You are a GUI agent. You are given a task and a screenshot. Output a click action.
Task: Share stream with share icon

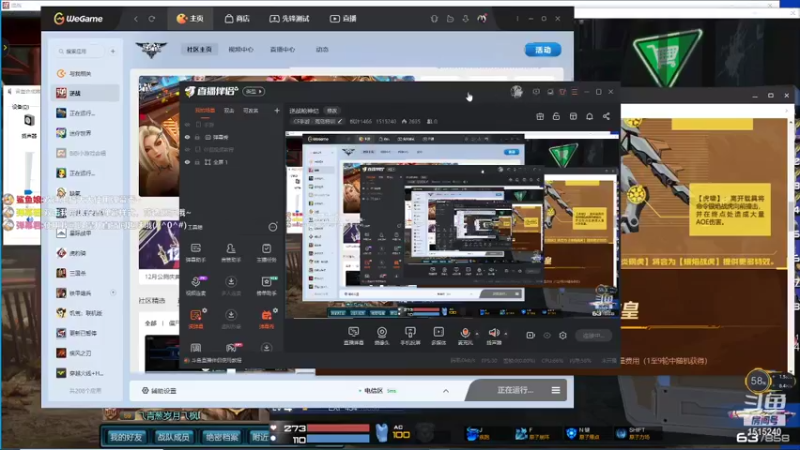click(606, 116)
